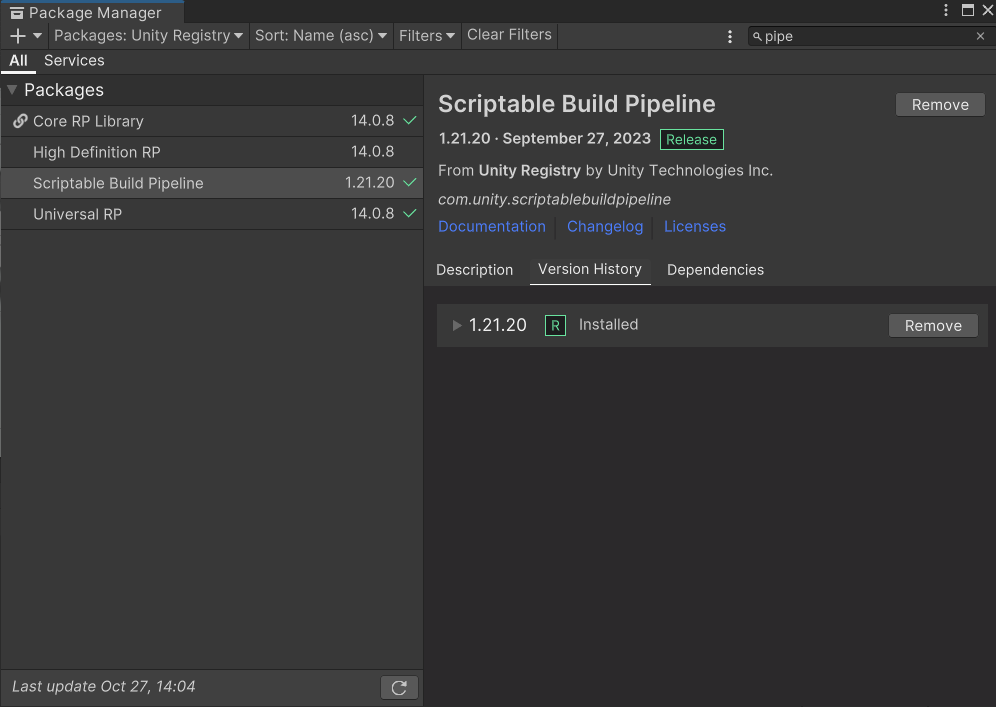Screen dimensions: 996x707
Task: Select the Universal RP package
Action: [212, 214]
